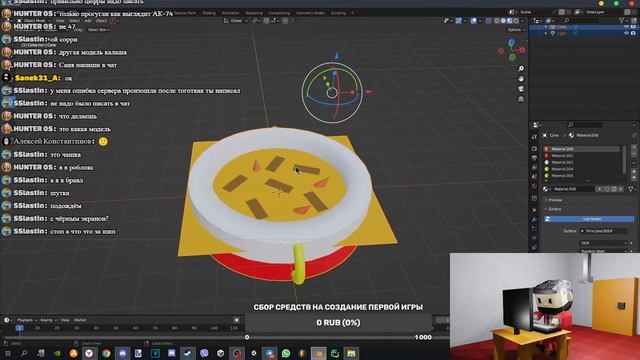Select solid viewport shading sphere
This screenshot has height=360, width=640.
click(503, 20)
